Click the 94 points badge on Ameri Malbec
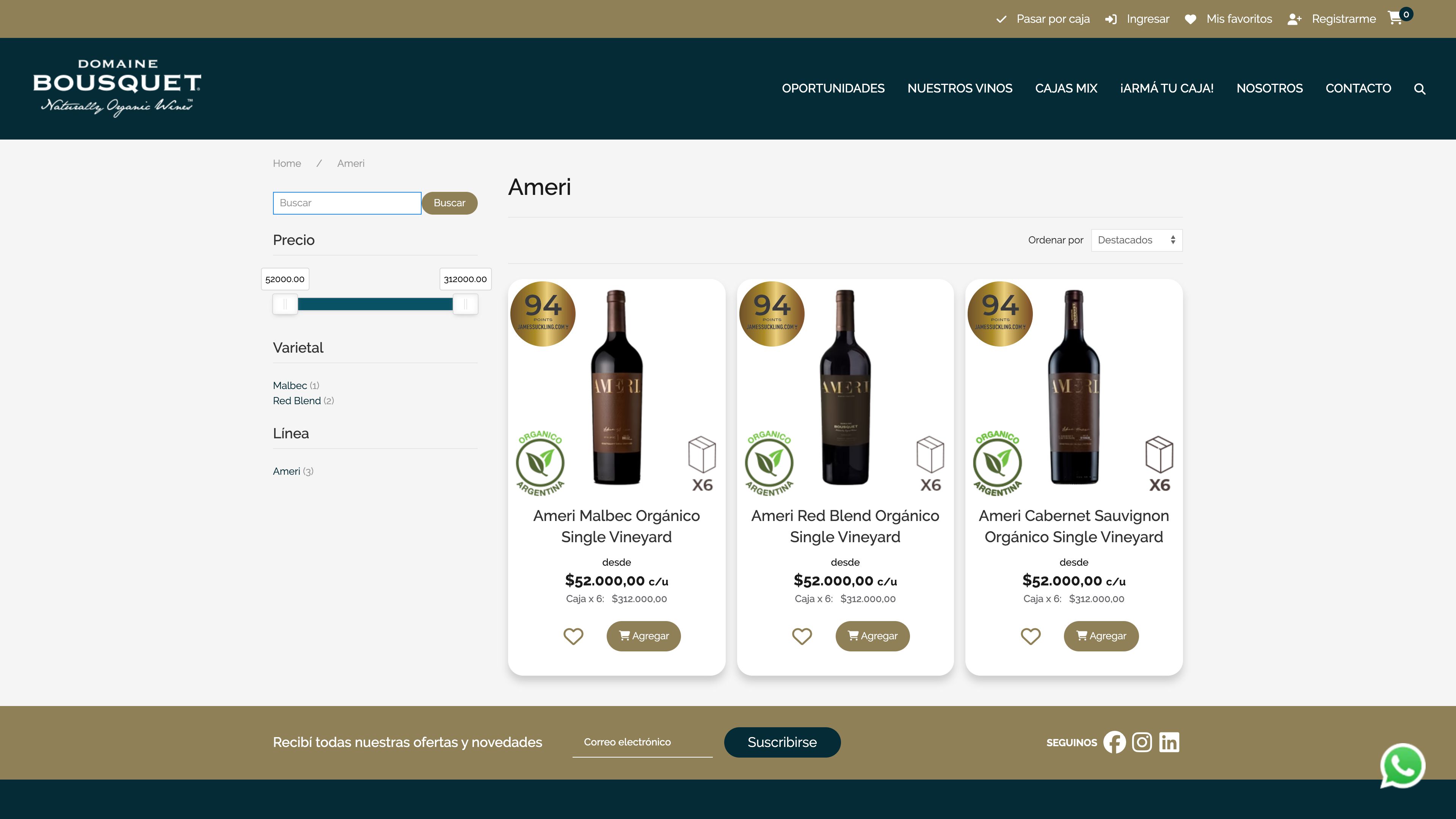The height and width of the screenshot is (819, 1456). pyautogui.click(x=543, y=314)
